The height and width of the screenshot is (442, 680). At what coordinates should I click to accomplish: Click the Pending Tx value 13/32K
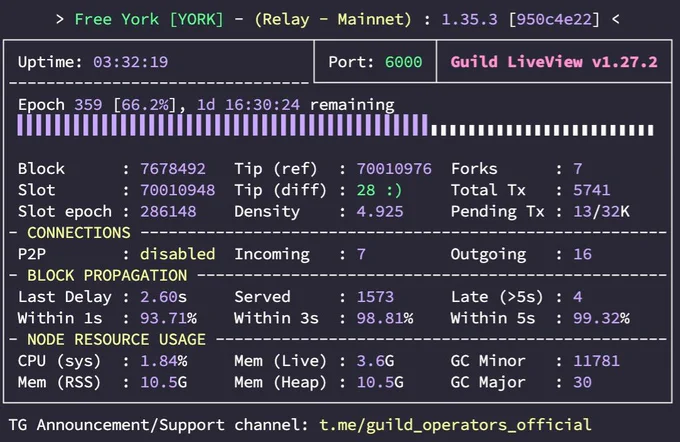601,212
